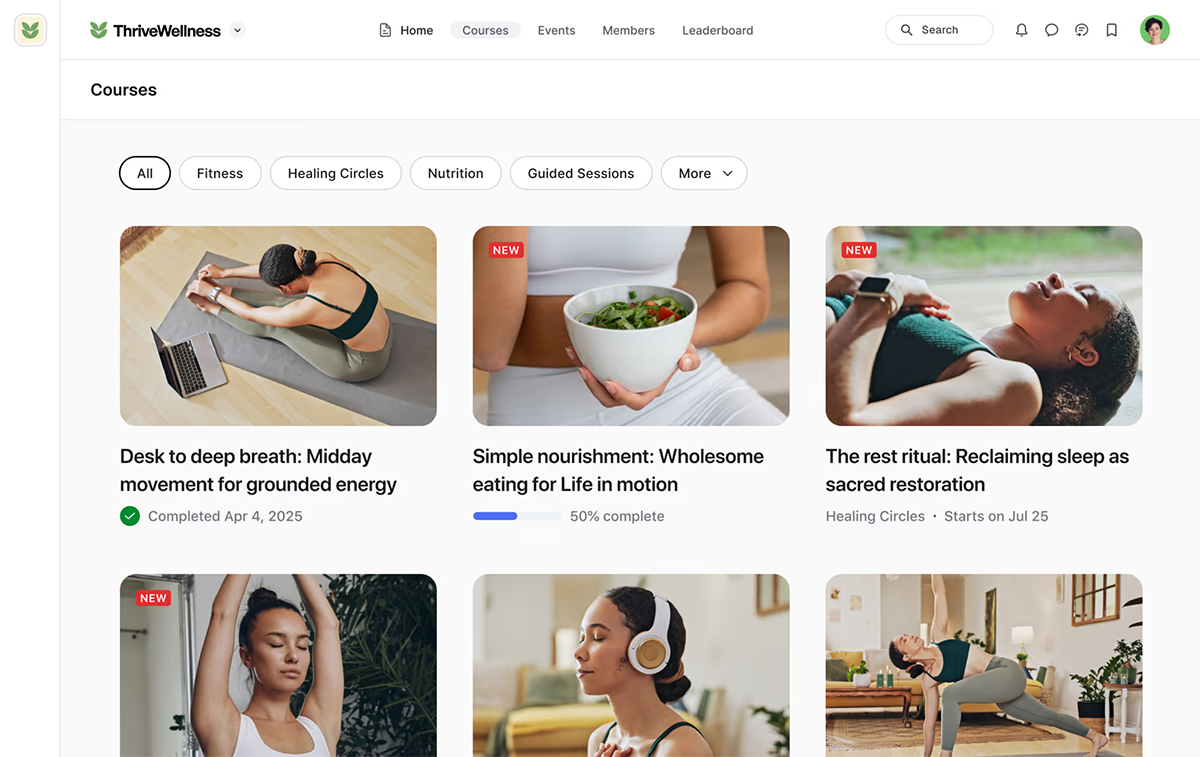
Task: Click the ThriveWellness logo
Action: pyautogui.click(x=155, y=30)
